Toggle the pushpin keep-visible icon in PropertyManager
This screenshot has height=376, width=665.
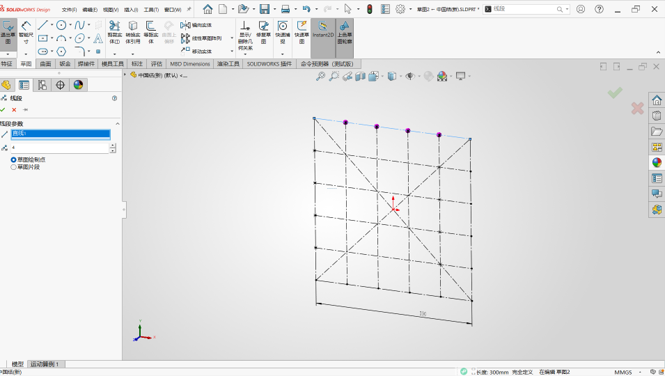click(25, 110)
